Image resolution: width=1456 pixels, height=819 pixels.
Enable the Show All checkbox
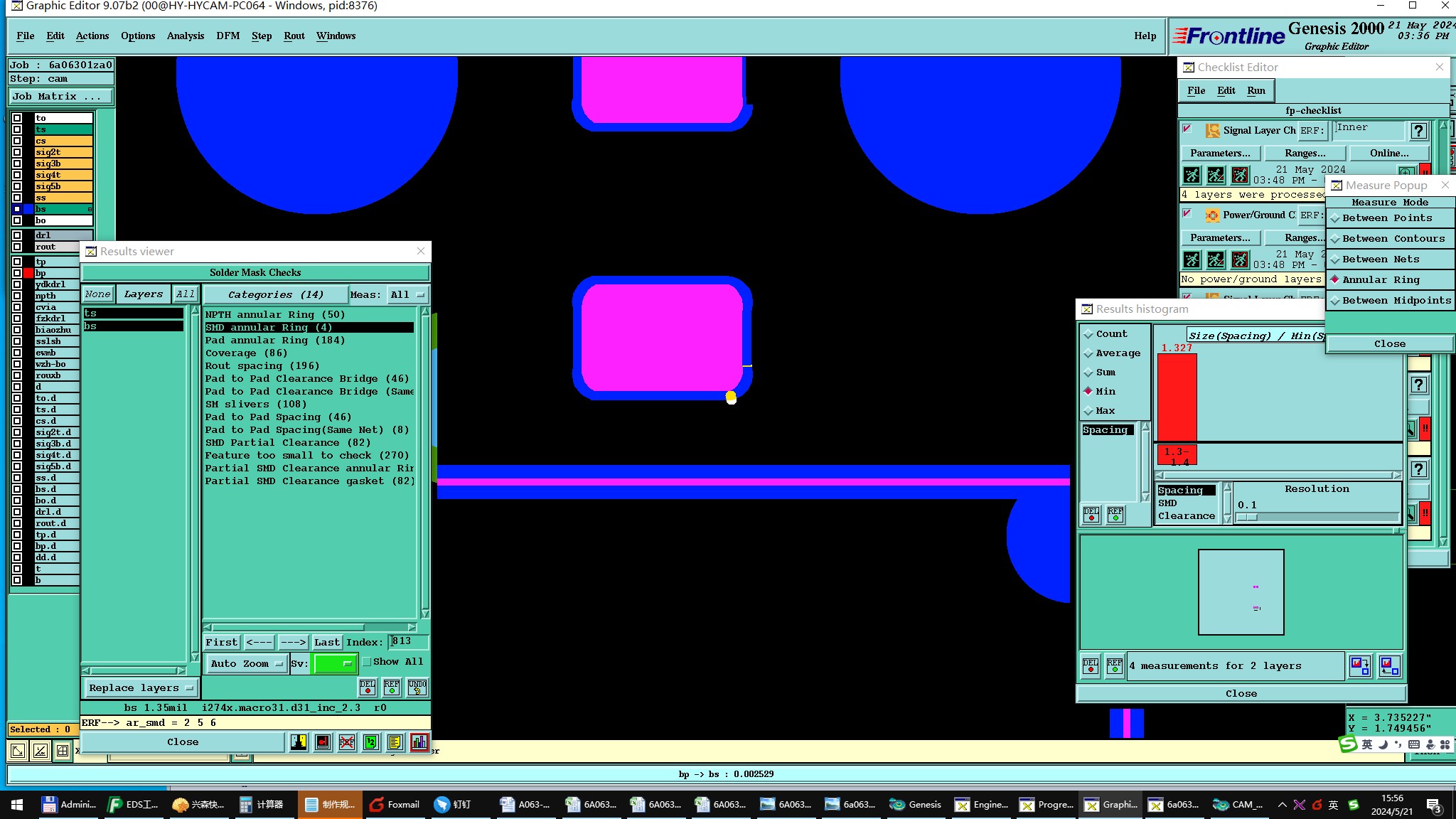tap(367, 662)
